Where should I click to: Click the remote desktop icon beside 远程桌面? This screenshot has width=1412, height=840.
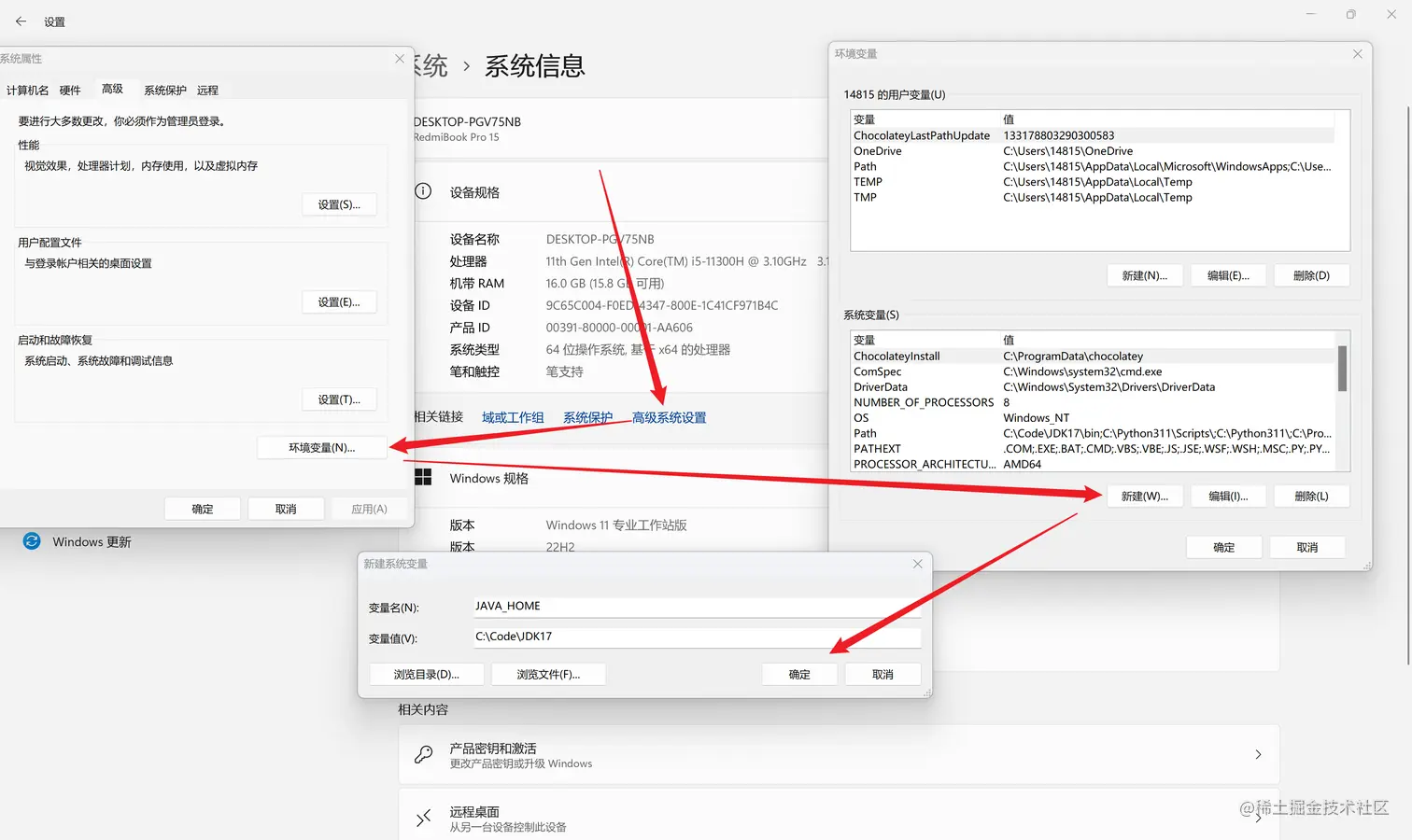pyautogui.click(x=424, y=818)
